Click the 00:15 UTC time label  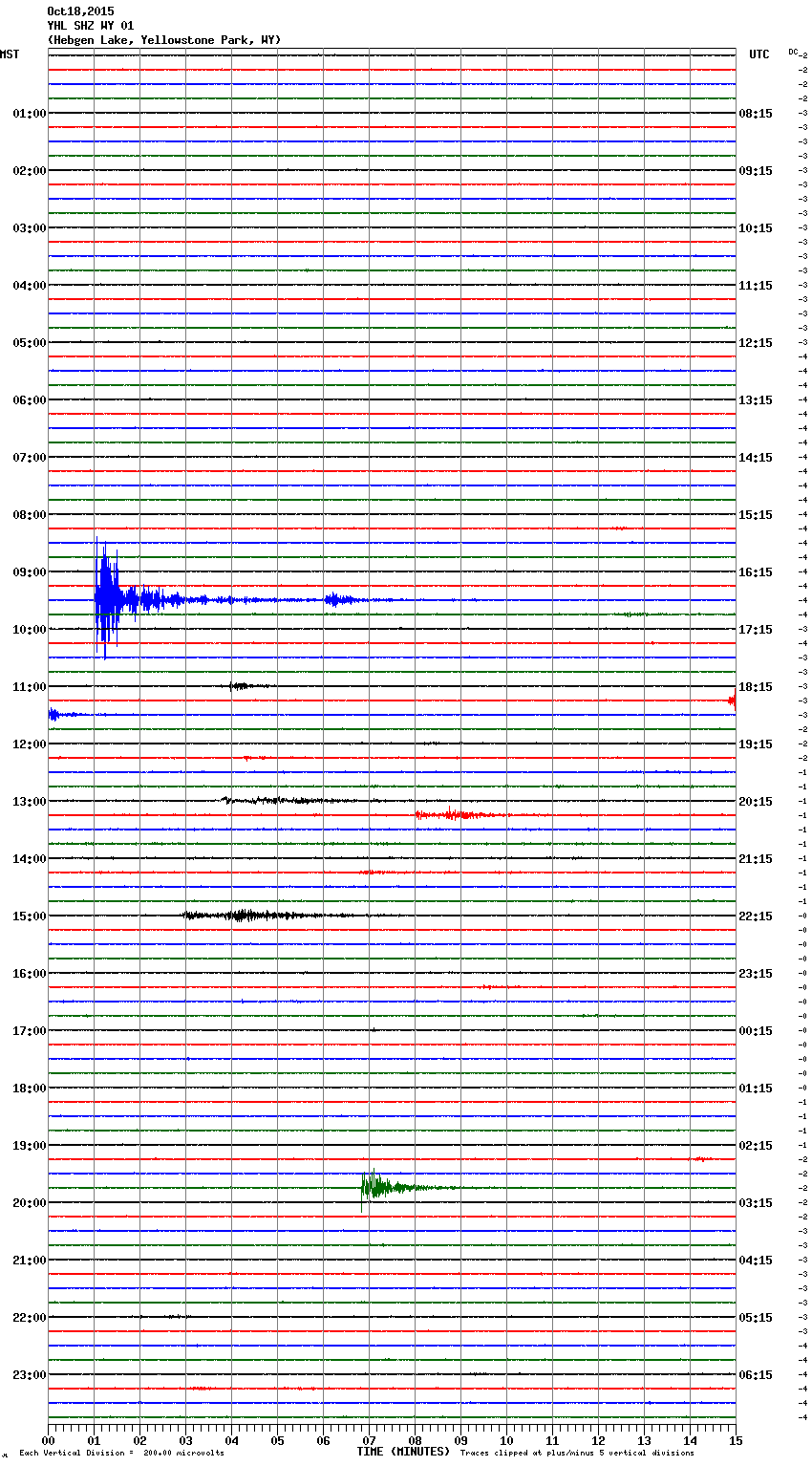point(756,1031)
